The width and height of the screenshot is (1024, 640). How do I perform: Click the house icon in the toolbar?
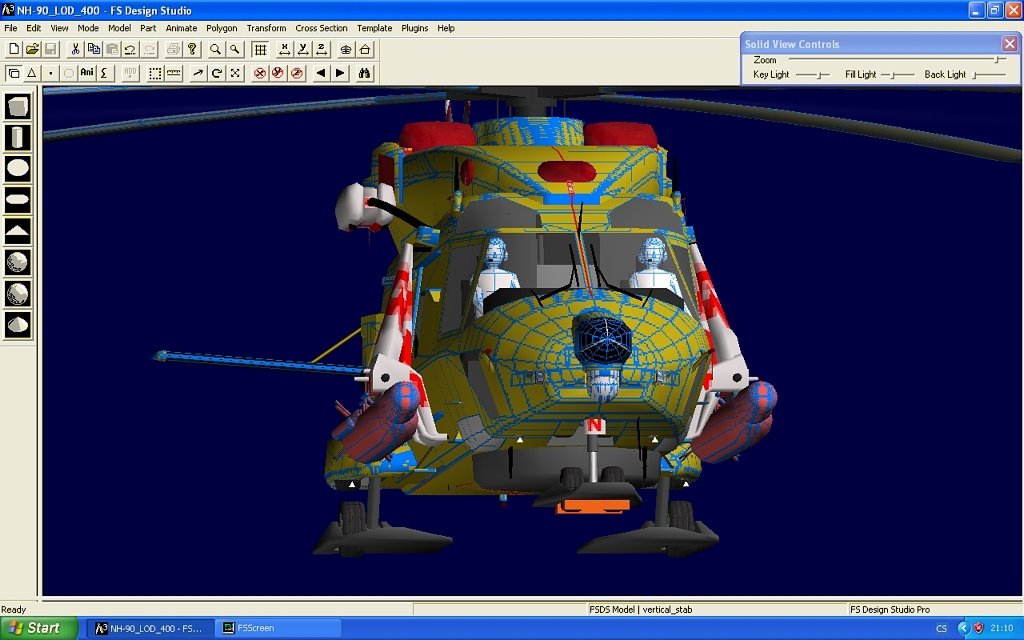[365, 49]
